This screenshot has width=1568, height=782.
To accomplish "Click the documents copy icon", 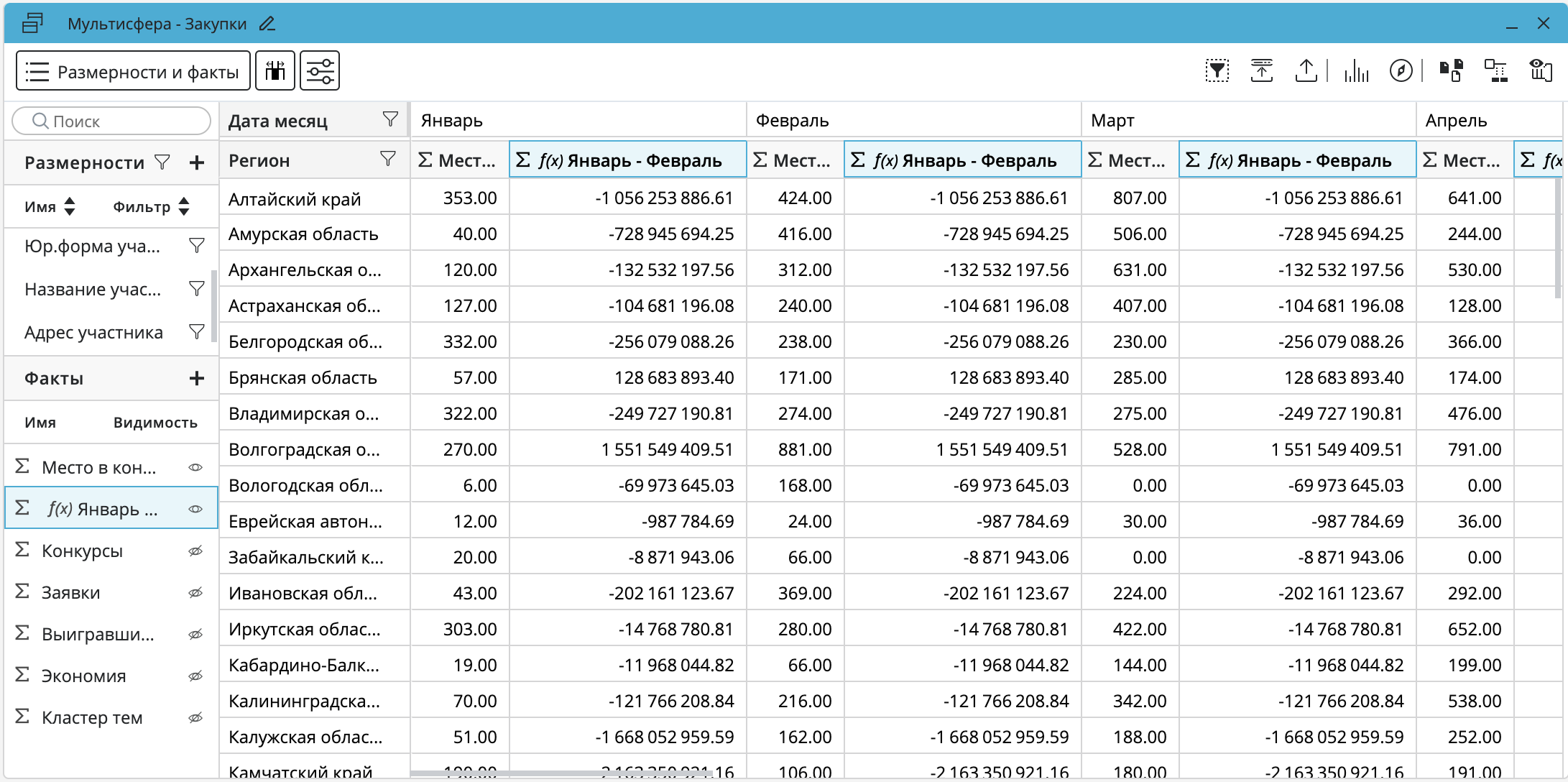I will [x=1451, y=70].
